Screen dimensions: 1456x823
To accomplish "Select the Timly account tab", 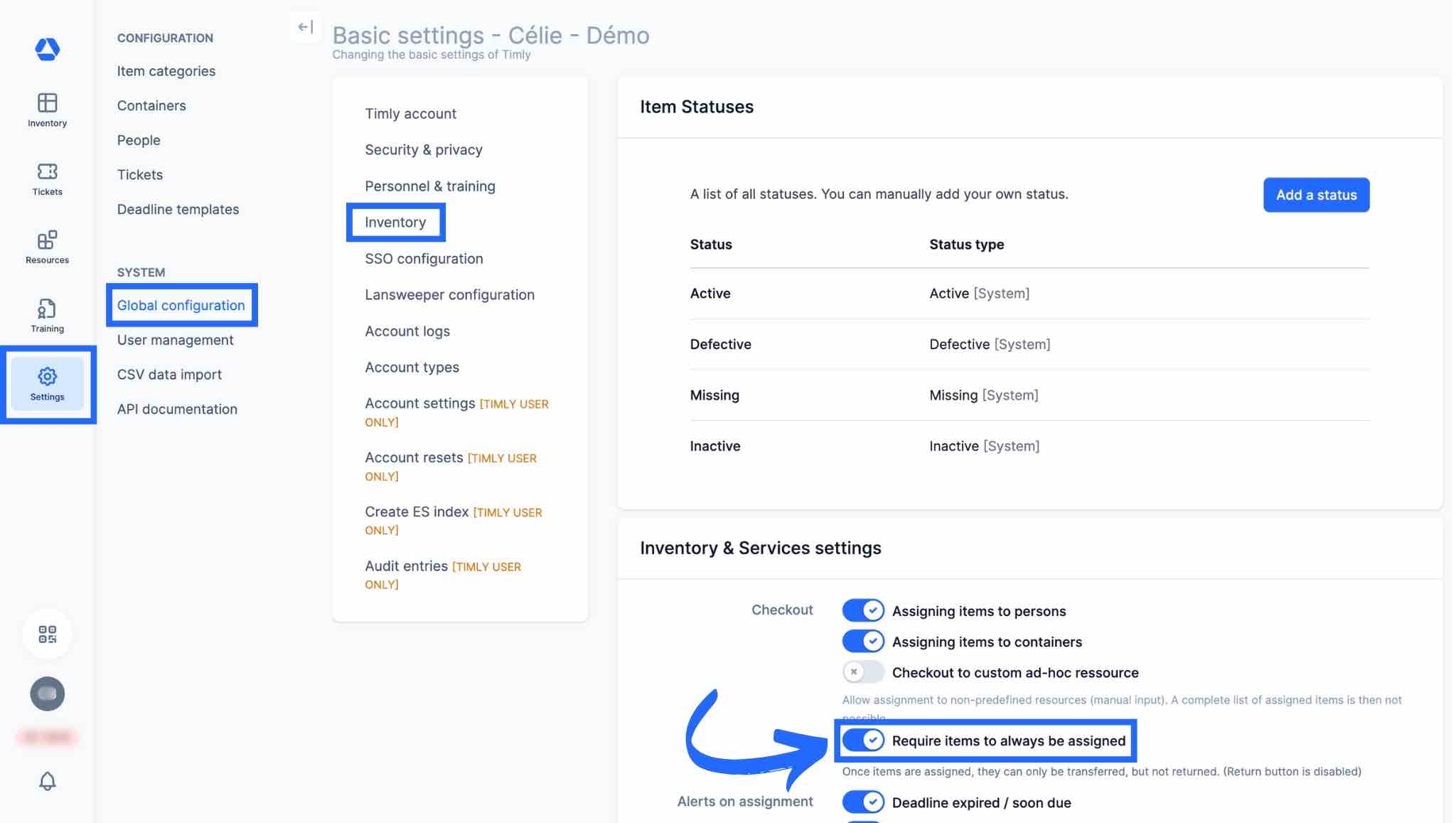I will 411,114.
